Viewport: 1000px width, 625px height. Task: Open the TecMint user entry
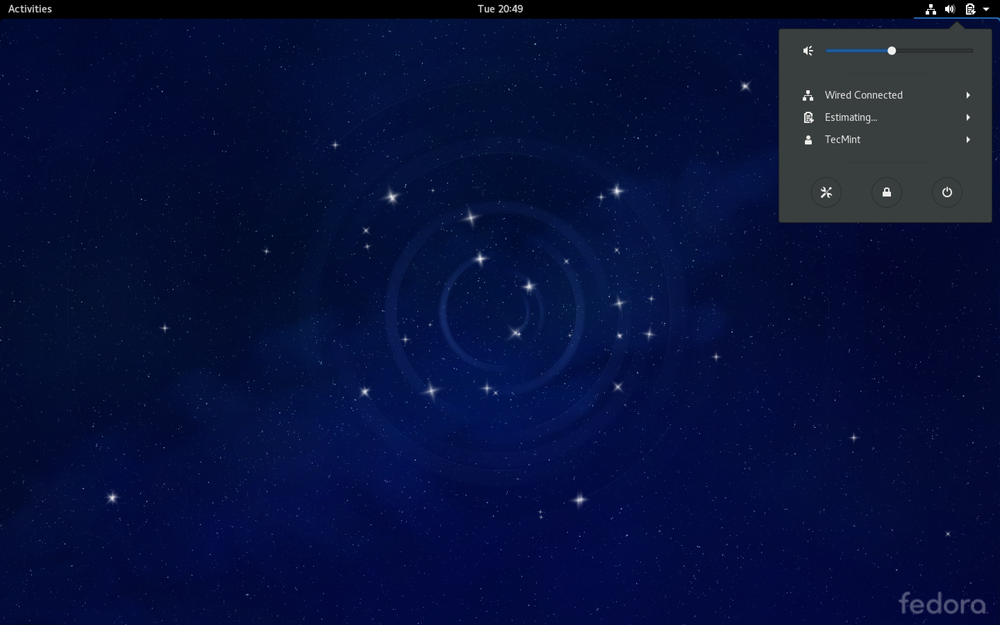point(885,140)
